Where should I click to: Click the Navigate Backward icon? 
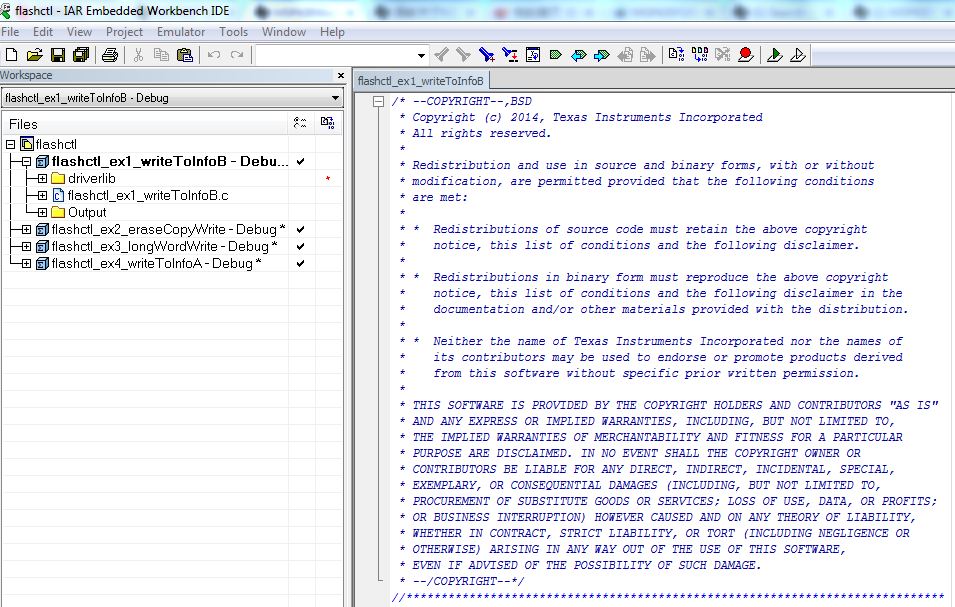coord(625,55)
